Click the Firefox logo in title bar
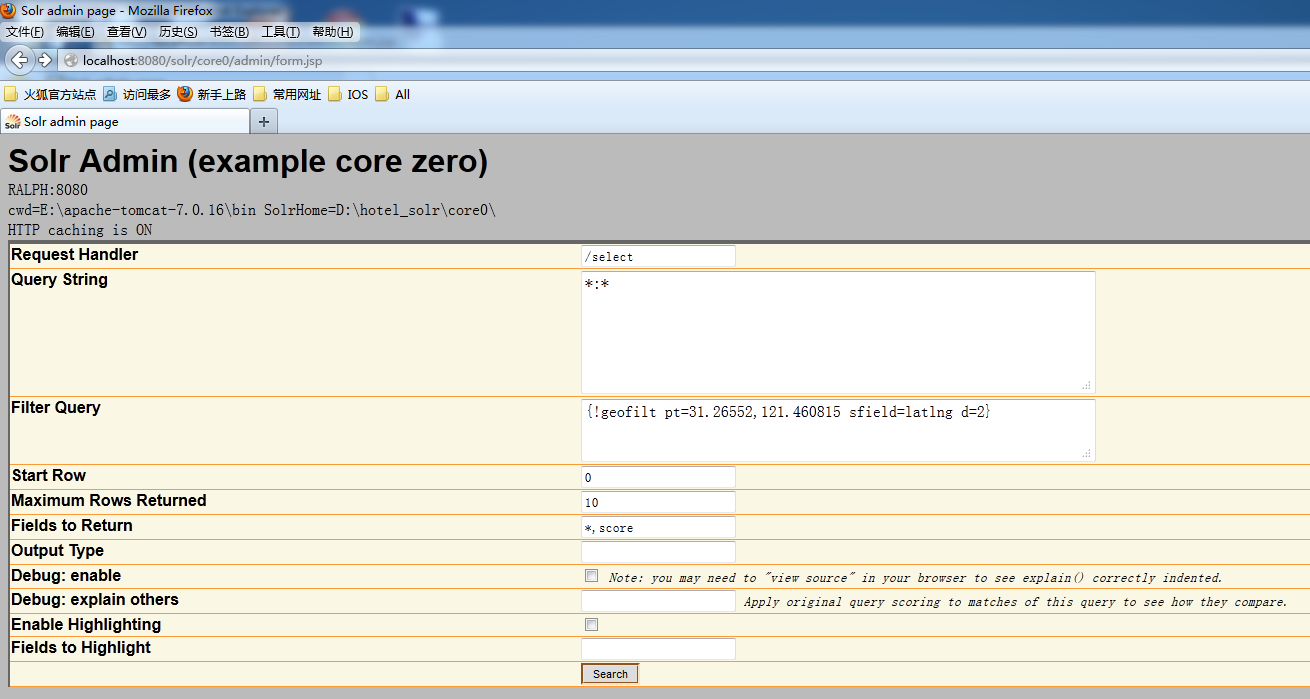This screenshot has height=699, width=1310. 9,10
